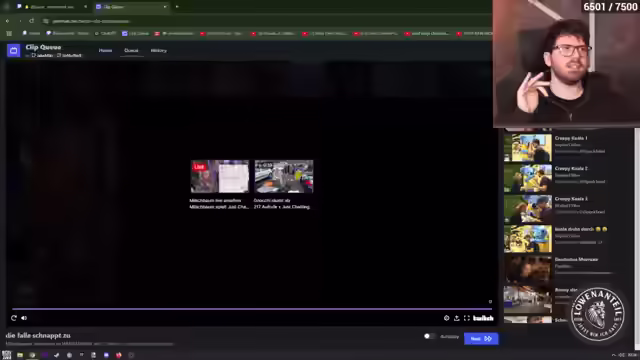The height and width of the screenshot is (360, 640).
Task: Go back with the browser back arrow
Action: [8, 21]
